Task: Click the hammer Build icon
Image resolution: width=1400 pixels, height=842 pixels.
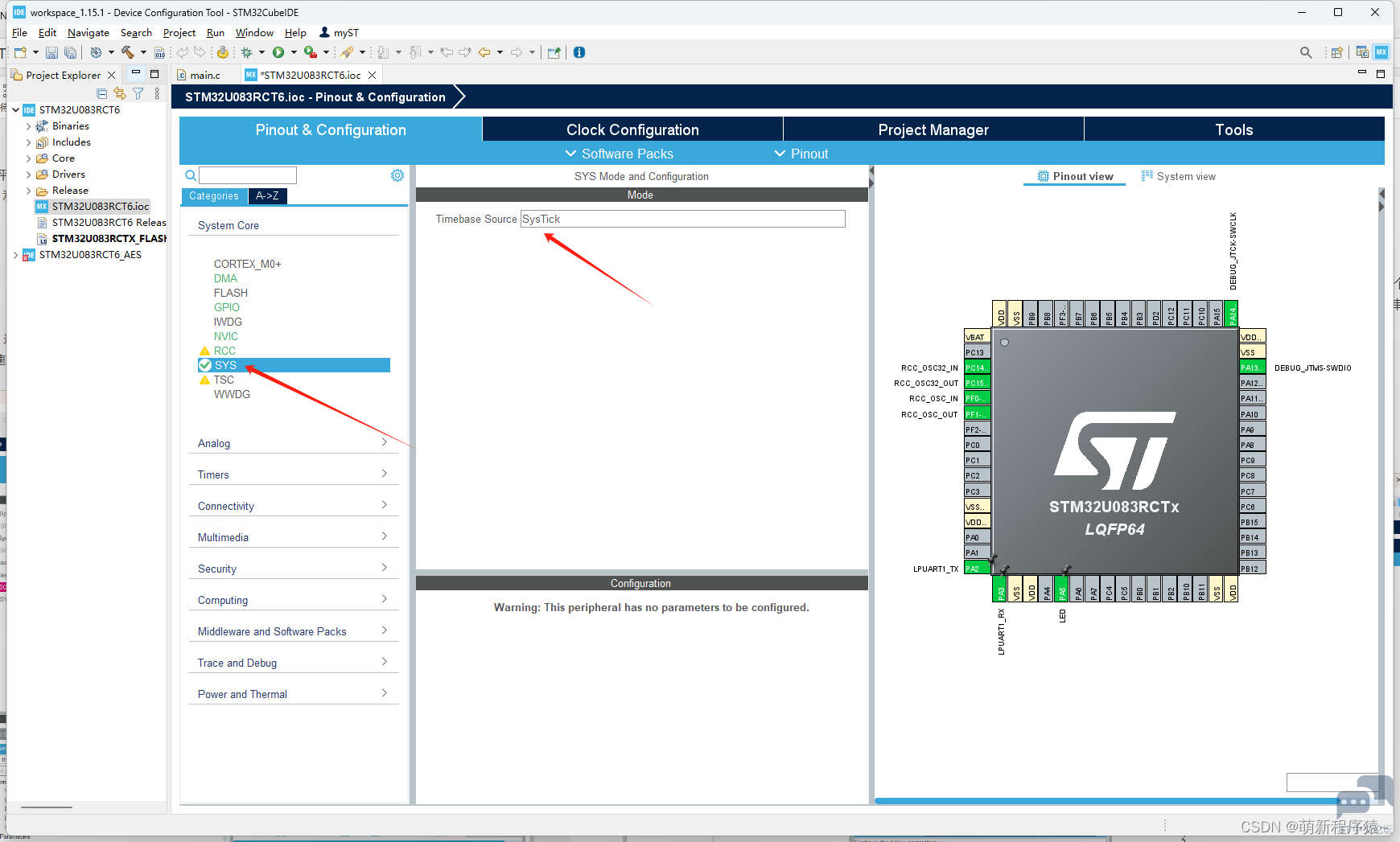Action: click(127, 52)
